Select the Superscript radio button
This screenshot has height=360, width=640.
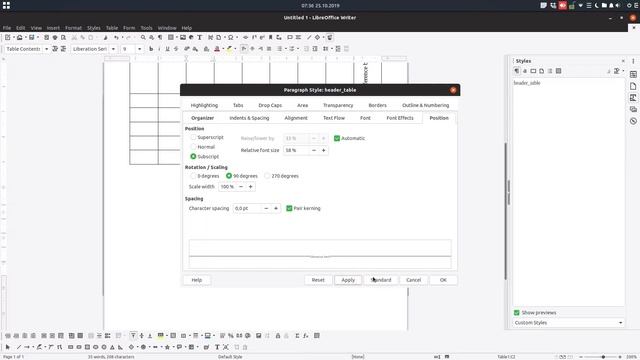click(x=193, y=138)
